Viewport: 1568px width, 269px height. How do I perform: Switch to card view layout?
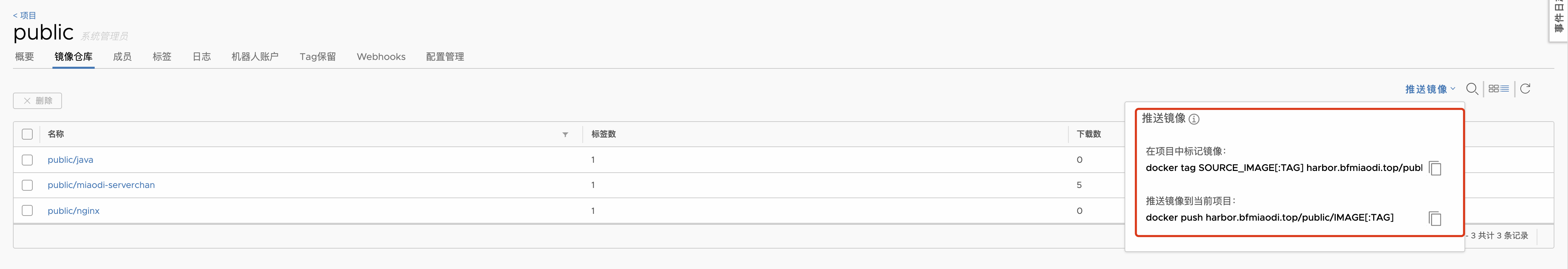pos(1494,89)
